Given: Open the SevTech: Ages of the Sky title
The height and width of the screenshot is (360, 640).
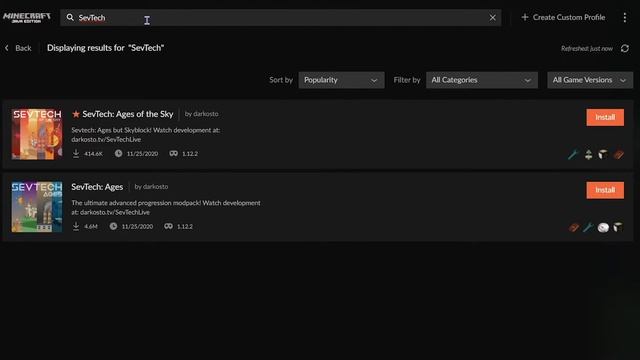Looking at the screenshot, I should (128, 114).
